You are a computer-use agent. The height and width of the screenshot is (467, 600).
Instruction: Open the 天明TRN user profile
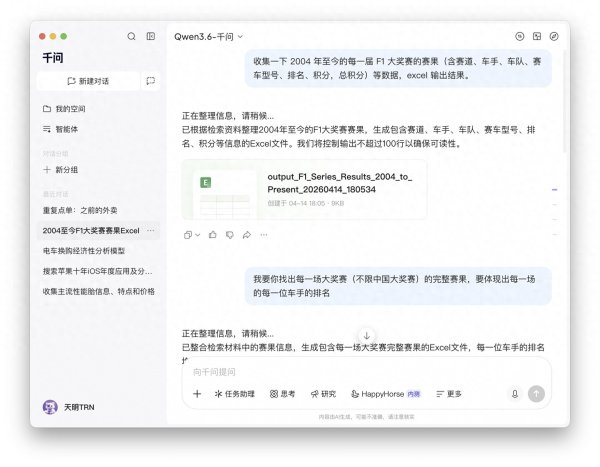(x=68, y=407)
